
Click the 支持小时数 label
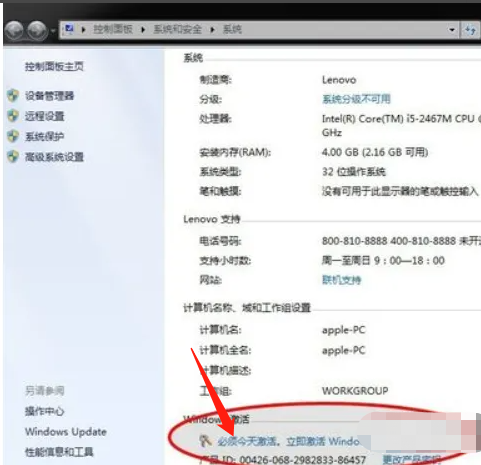[225, 260]
